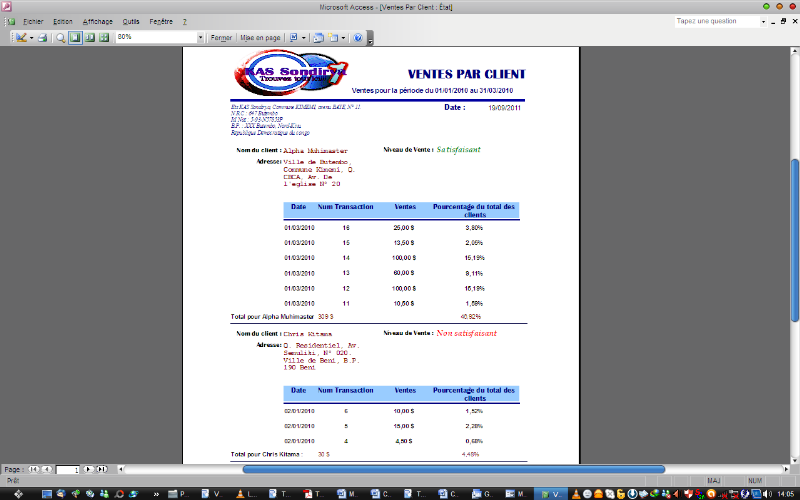The image size is (800, 500).
Task: Switch to the PDF 'T...' taskbar button
Action: point(314,494)
